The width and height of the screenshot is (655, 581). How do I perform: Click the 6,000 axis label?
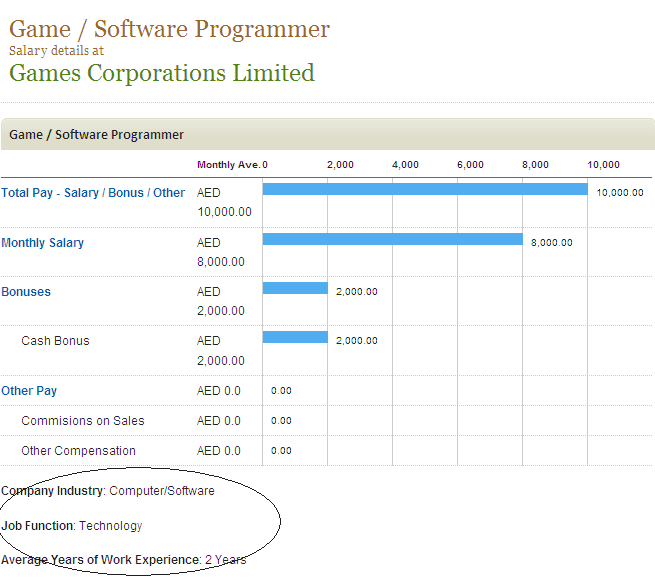click(x=470, y=165)
